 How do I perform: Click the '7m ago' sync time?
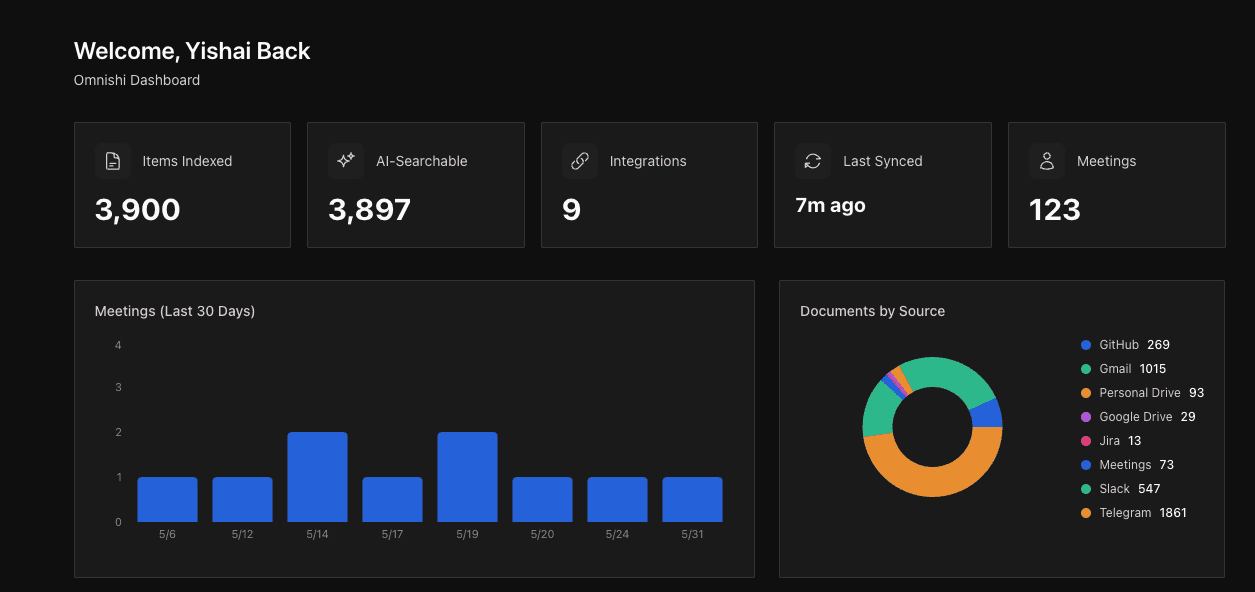point(830,206)
